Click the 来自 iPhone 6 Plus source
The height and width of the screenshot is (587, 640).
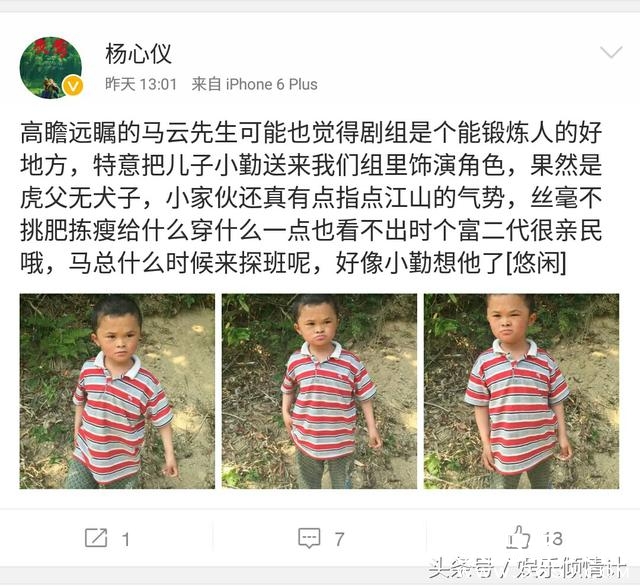pos(254,84)
